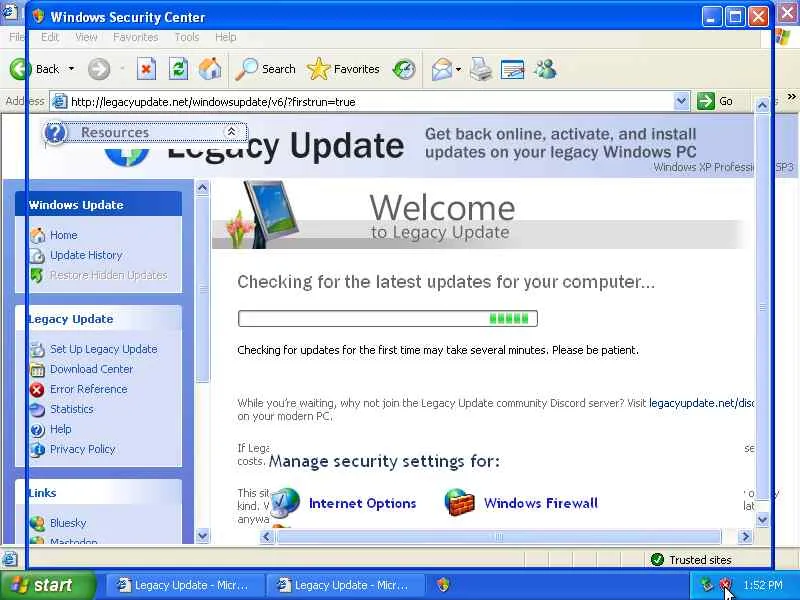Open the File menu
This screenshot has height=600, width=800.
(16, 37)
